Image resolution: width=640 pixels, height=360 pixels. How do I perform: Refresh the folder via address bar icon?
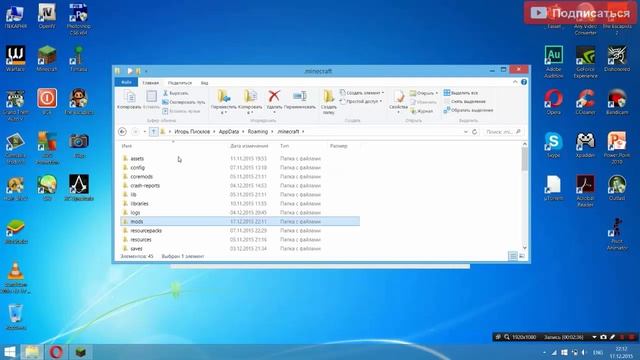click(x=474, y=131)
